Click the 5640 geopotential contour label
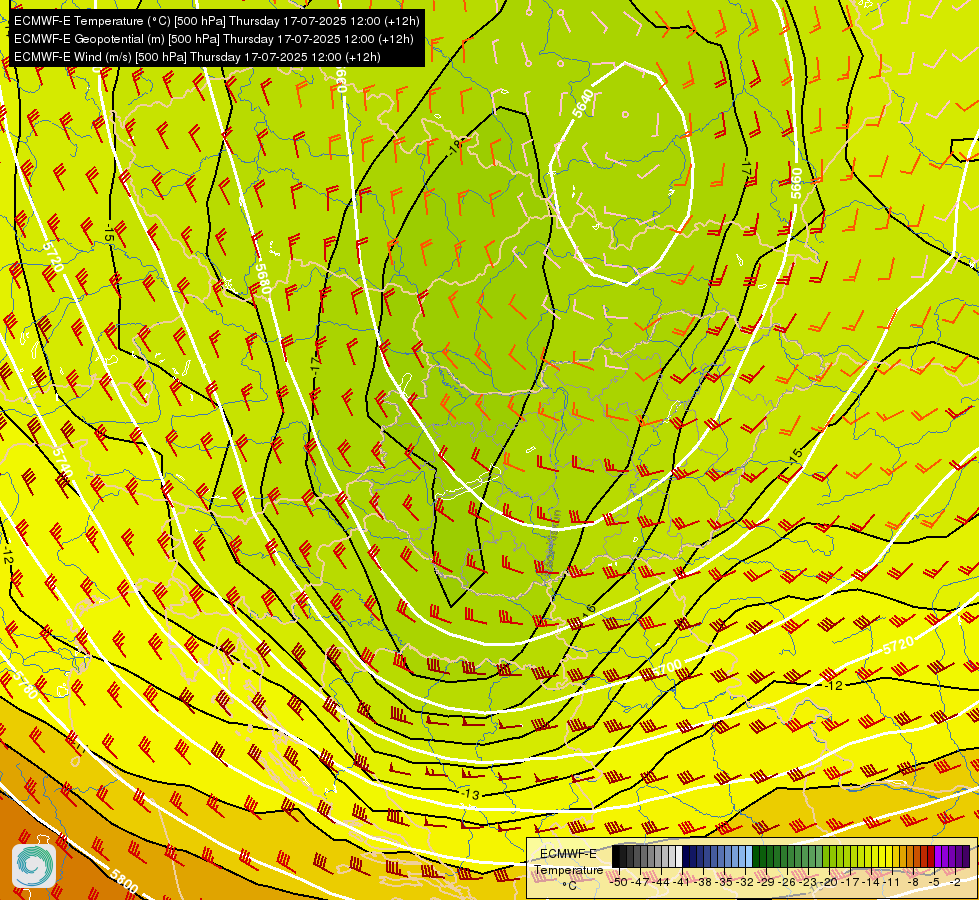 pyautogui.click(x=583, y=104)
